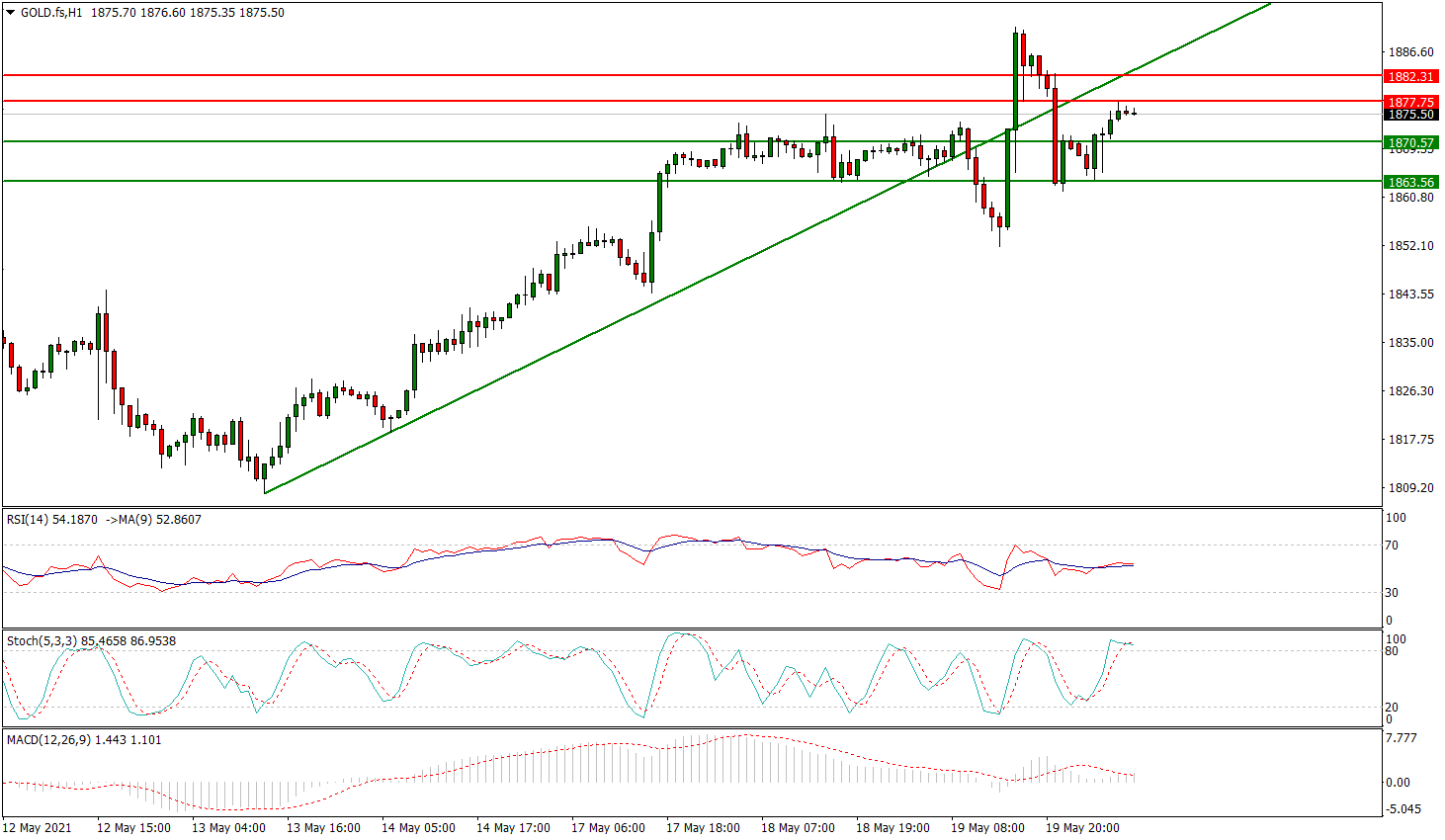Click the green 1870.57 price label
This screenshot has width=1445, height=840.
point(1410,142)
